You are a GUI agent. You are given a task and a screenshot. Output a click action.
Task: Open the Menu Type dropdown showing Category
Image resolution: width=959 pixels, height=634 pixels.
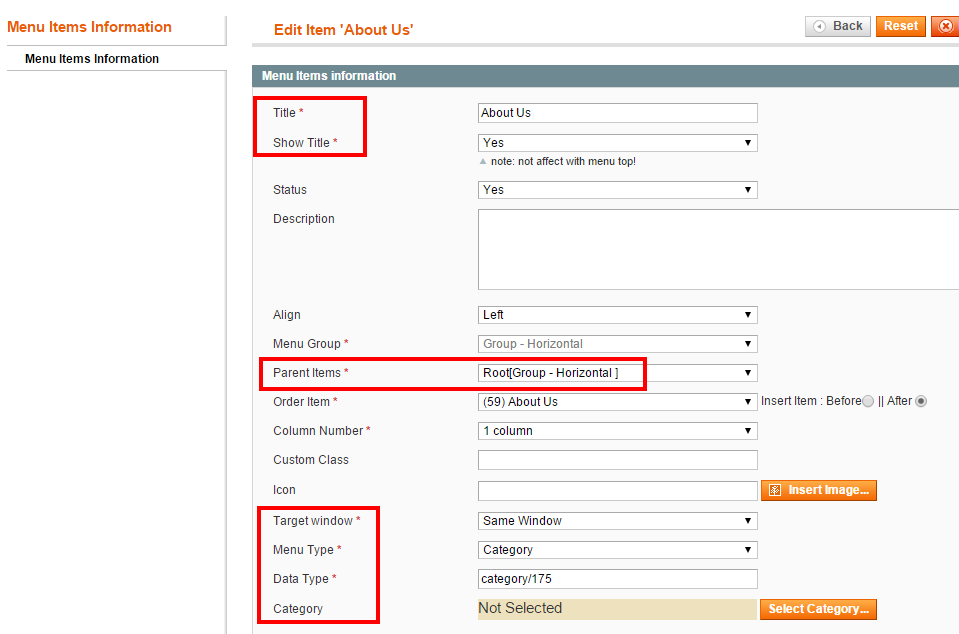point(618,550)
